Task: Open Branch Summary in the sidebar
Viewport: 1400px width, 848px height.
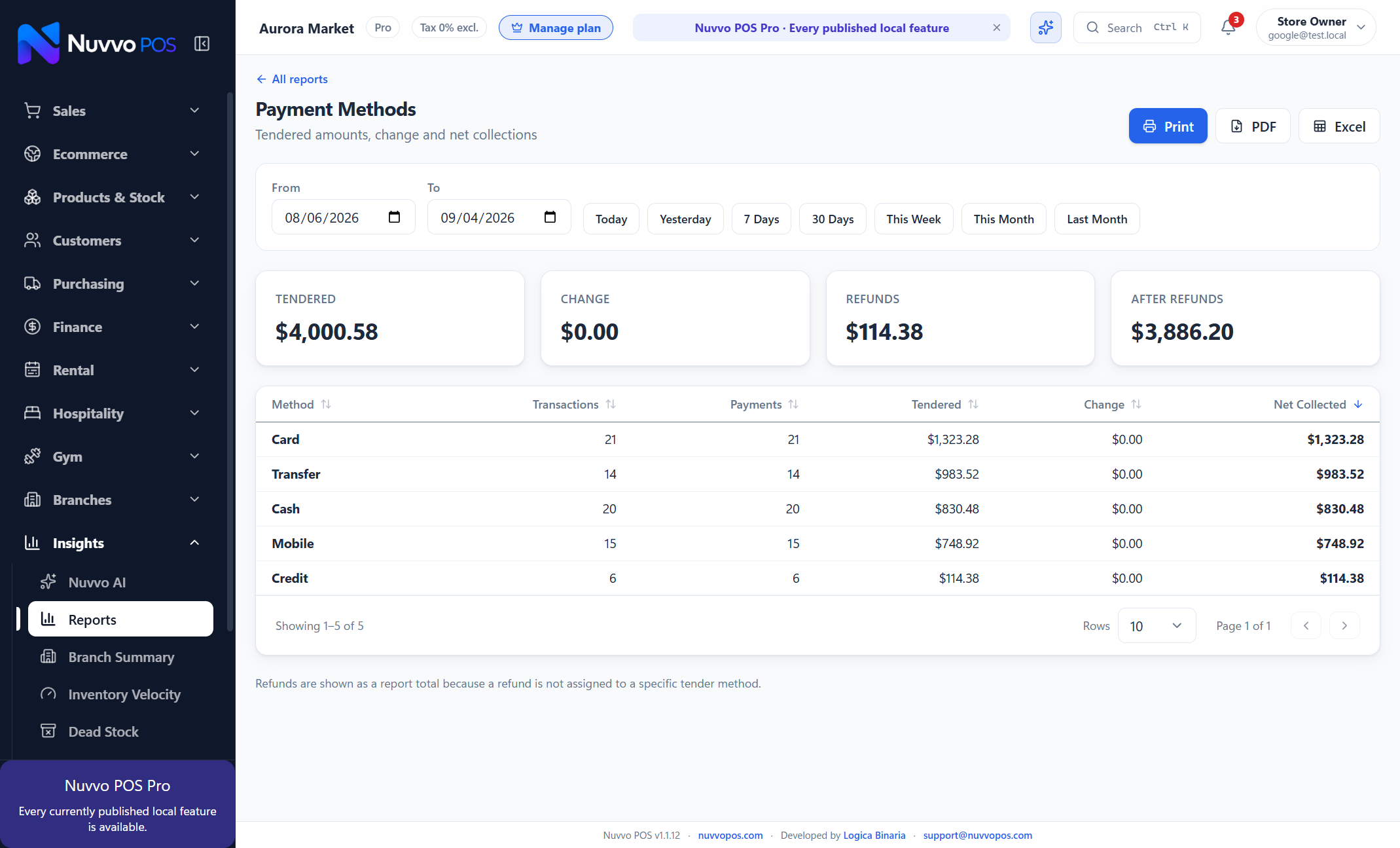Action: [x=120, y=657]
